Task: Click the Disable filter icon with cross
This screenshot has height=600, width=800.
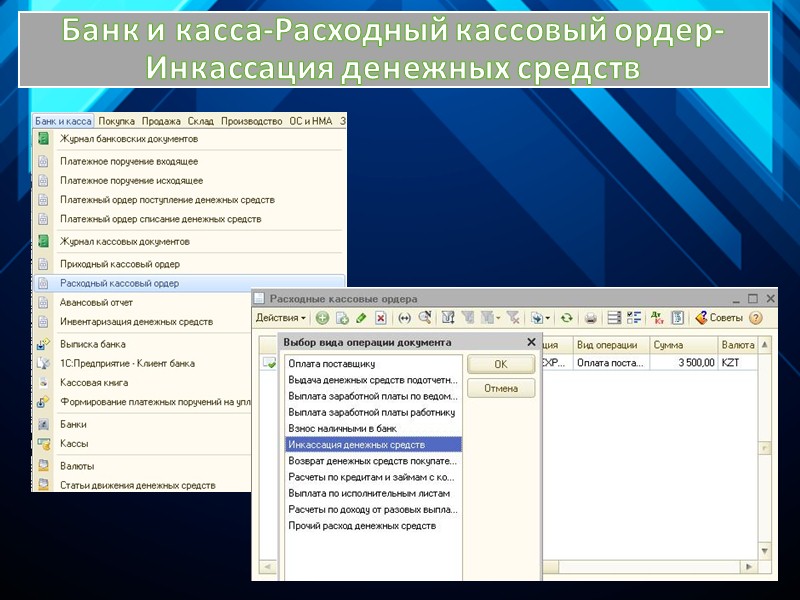Action: 513,318
